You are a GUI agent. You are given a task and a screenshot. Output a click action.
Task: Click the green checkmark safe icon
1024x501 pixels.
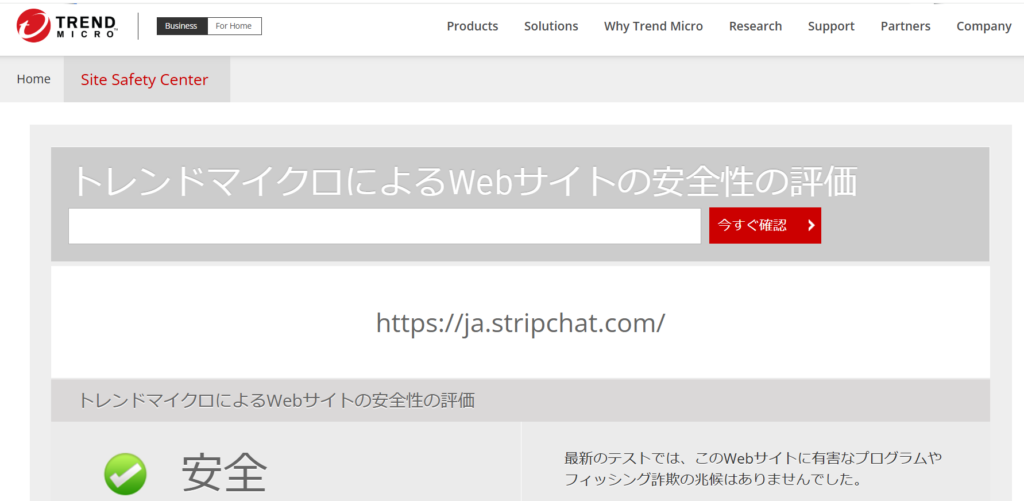pyautogui.click(x=125, y=474)
